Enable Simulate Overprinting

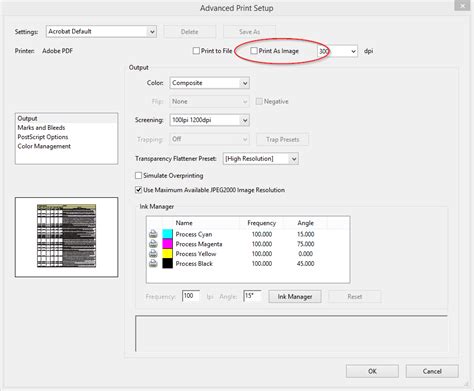138,175
